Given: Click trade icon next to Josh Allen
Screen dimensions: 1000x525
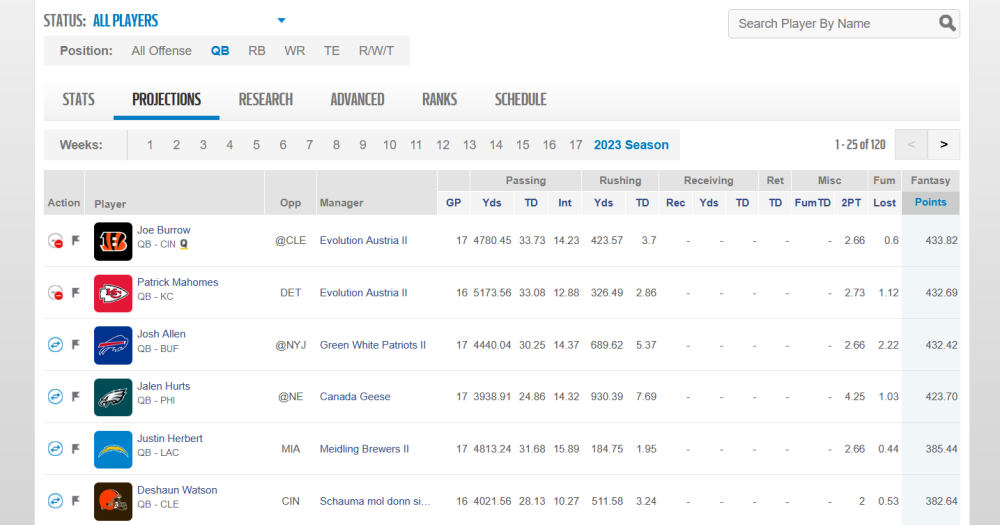Looking at the screenshot, I should pyautogui.click(x=56, y=345).
